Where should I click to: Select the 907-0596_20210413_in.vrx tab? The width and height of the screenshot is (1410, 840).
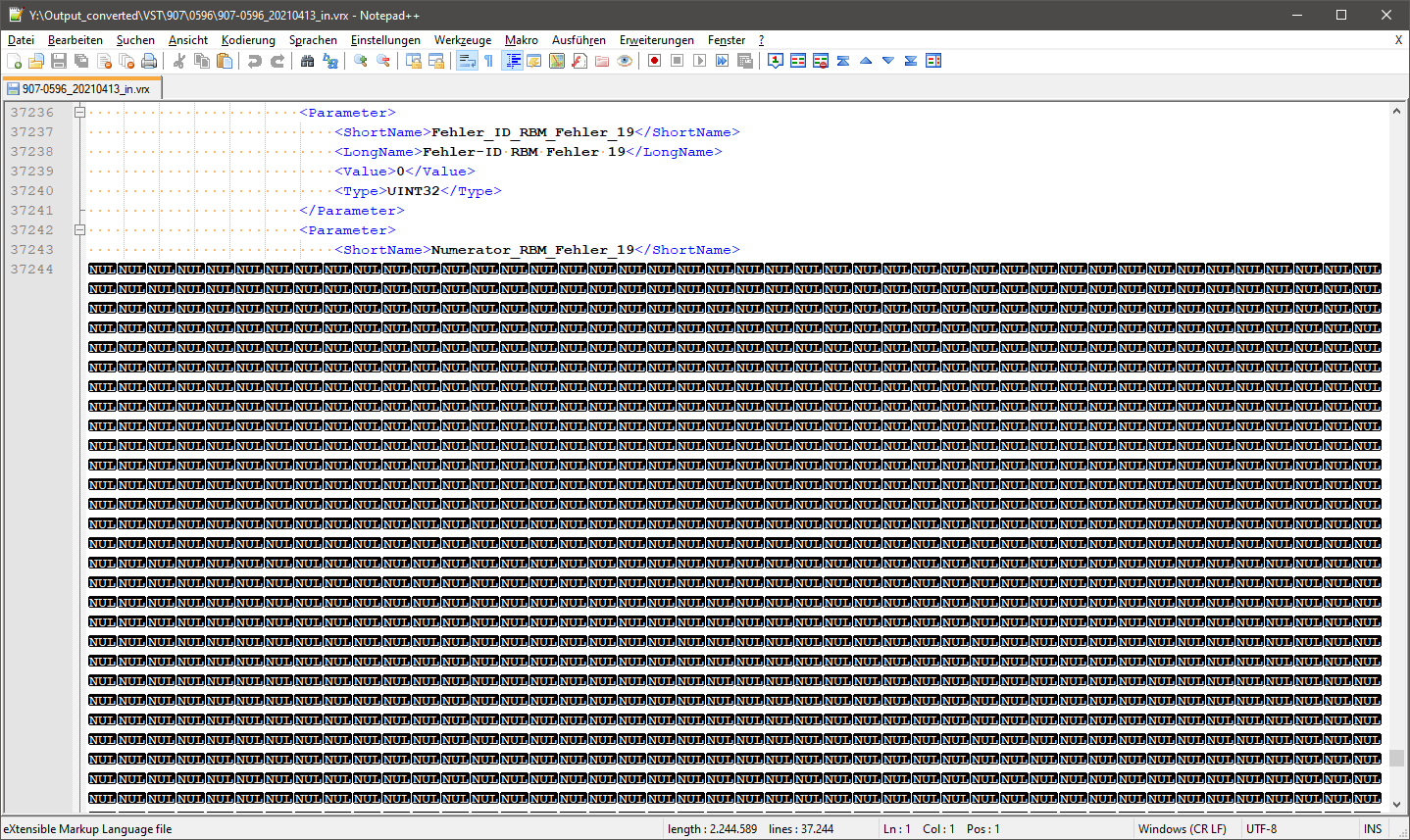tap(80, 88)
